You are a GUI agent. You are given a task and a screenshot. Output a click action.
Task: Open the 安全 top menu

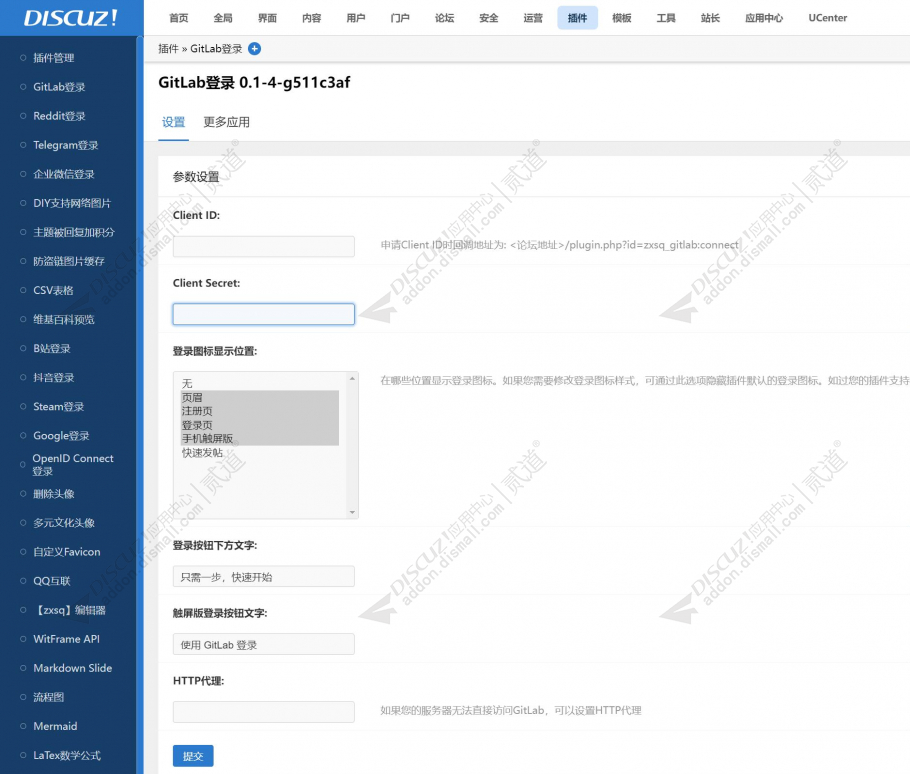pos(489,18)
